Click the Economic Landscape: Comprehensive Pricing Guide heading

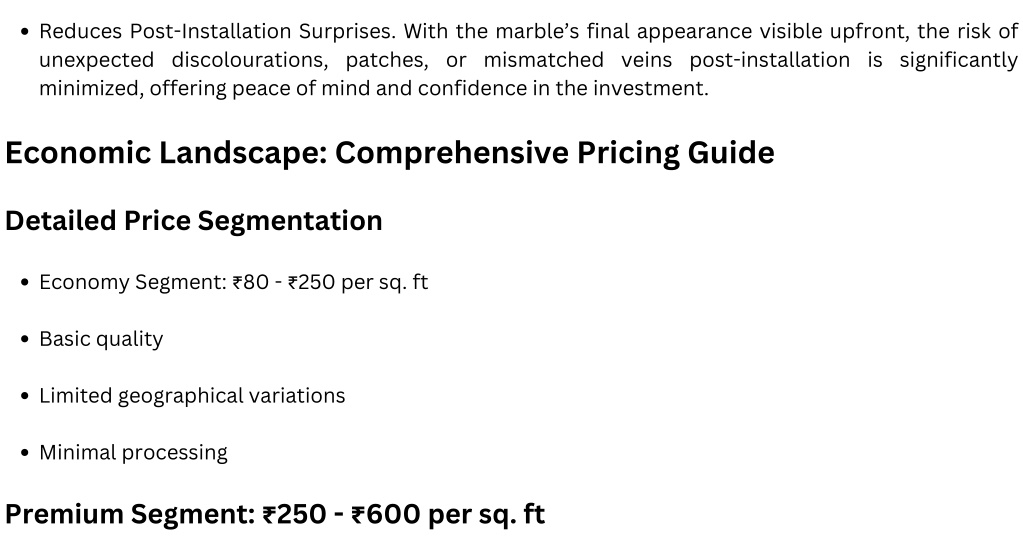tap(389, 153)
